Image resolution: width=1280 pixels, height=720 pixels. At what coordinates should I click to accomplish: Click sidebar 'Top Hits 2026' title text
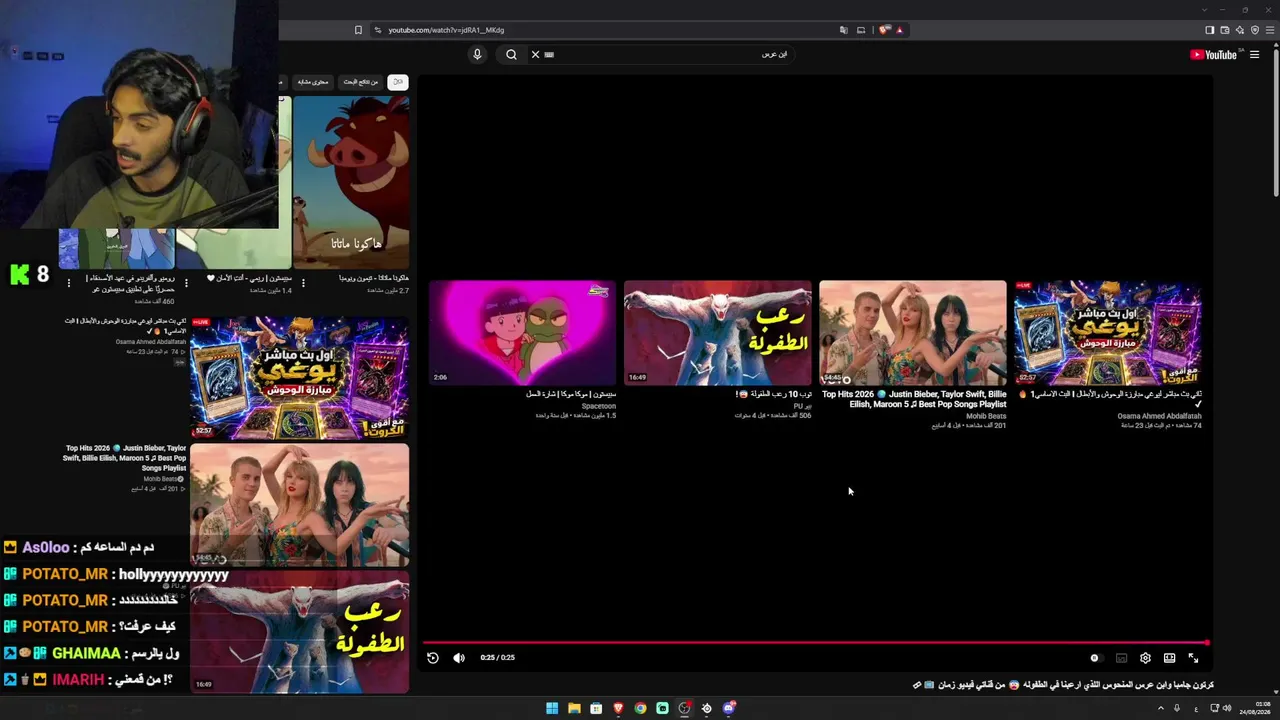tap(125, 458)
